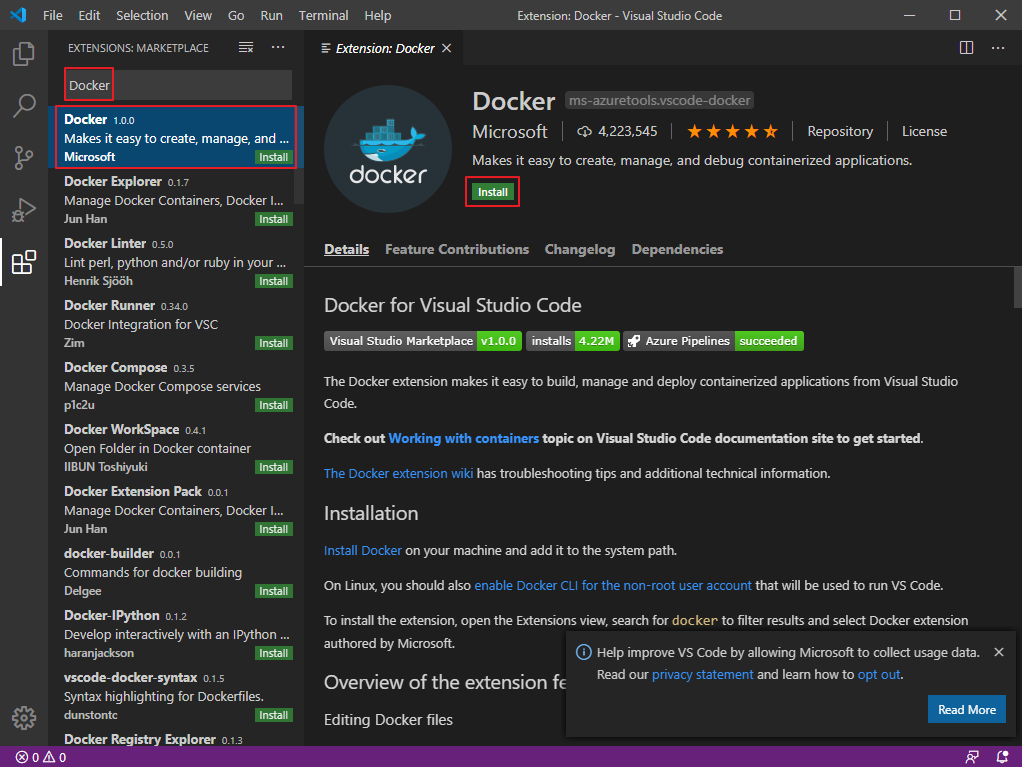Open the Selection menu
Image resolution: width=1022 pixels, height=767 pixels.
142,15
